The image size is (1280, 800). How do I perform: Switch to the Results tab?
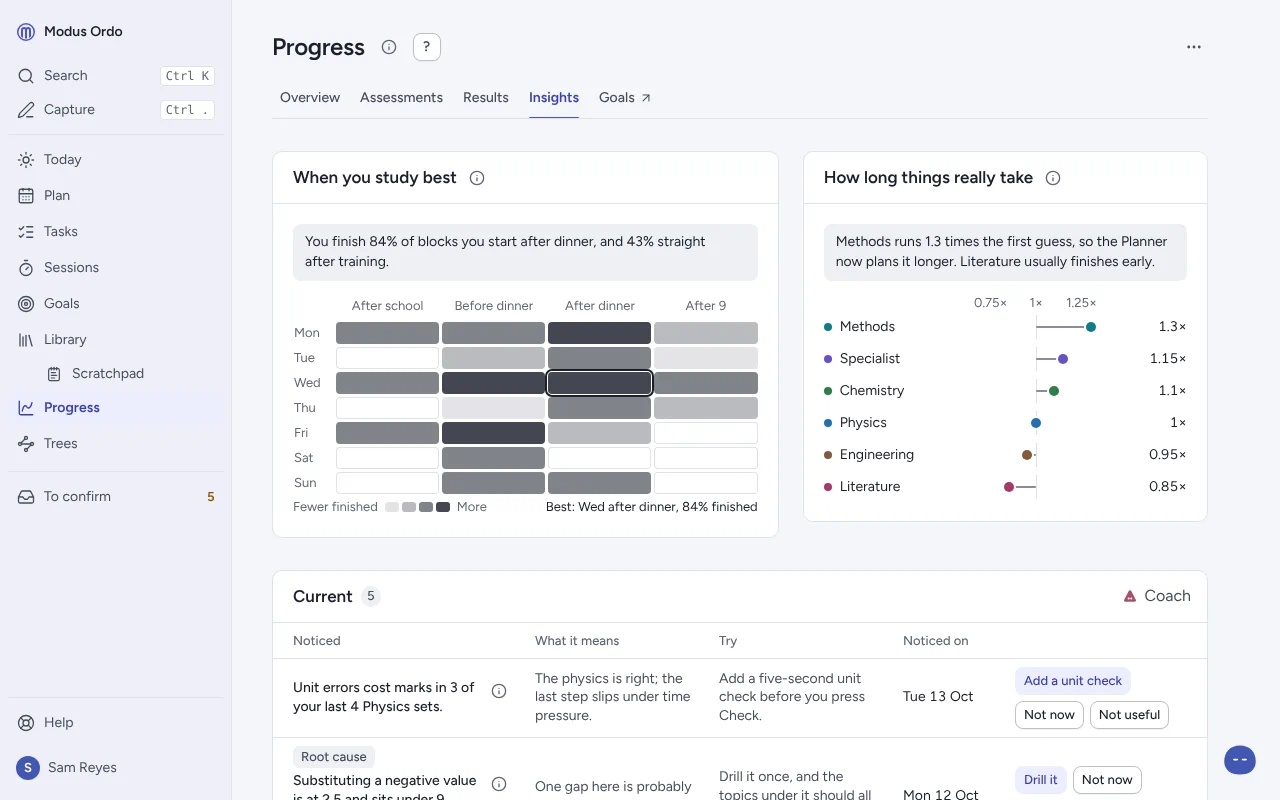486,98
